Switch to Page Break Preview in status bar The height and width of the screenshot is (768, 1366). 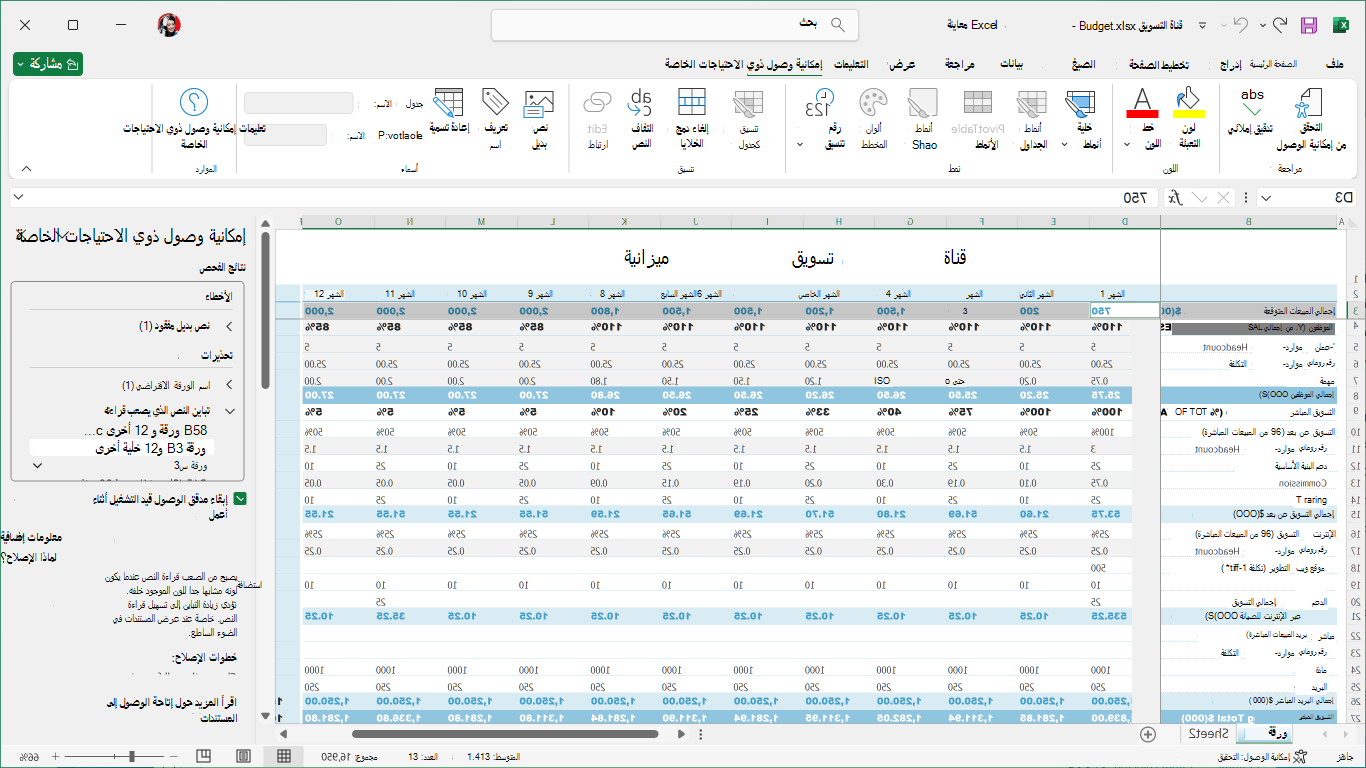point(204,756)
